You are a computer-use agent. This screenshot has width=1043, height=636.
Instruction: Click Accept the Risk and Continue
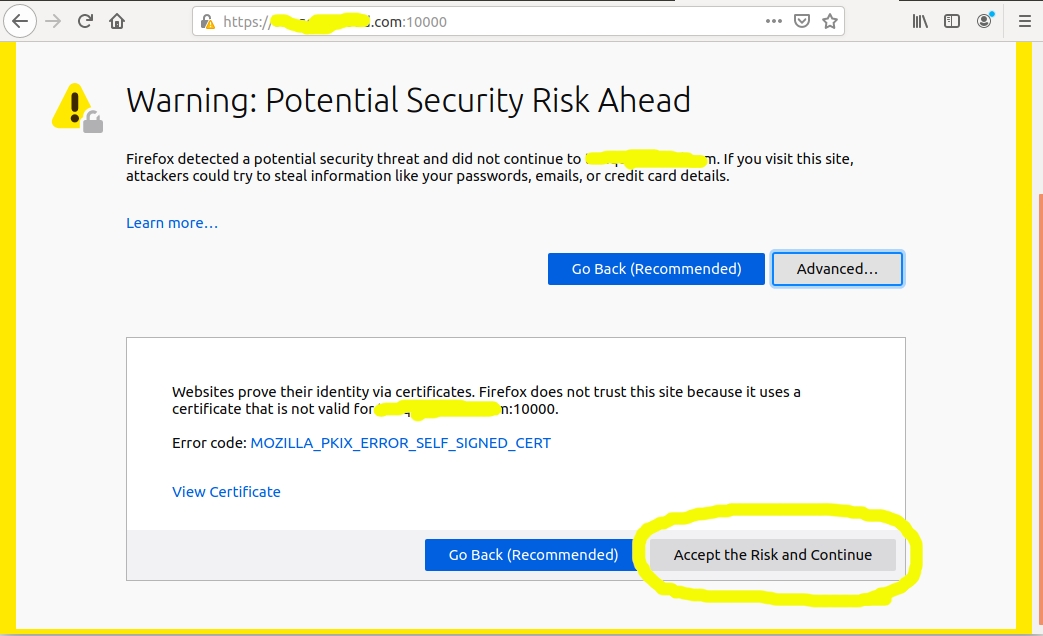772,555
